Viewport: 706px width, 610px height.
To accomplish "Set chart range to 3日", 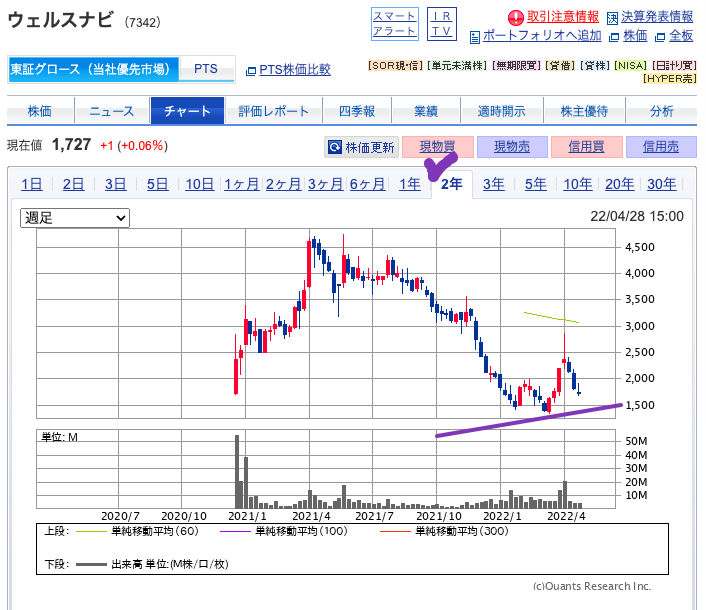I will pyautogui.click(x=115, y=184).
